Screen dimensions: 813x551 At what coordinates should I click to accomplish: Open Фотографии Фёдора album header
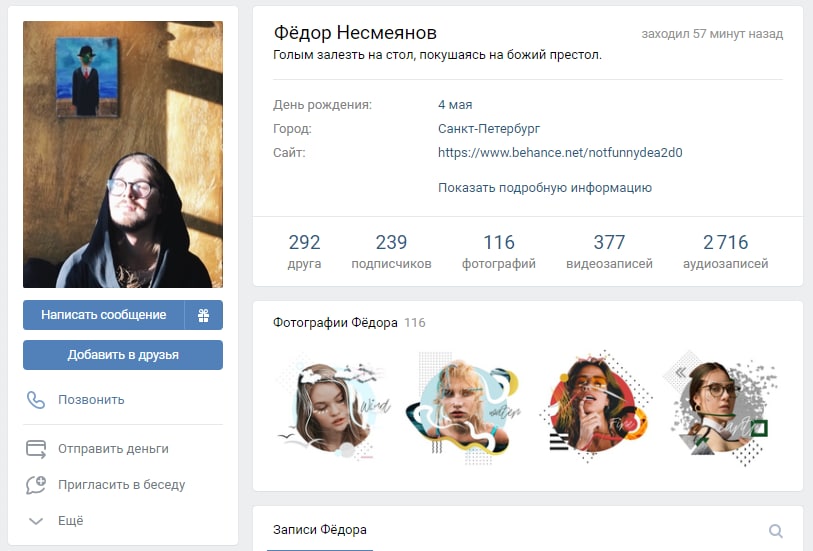click(335, 322)
